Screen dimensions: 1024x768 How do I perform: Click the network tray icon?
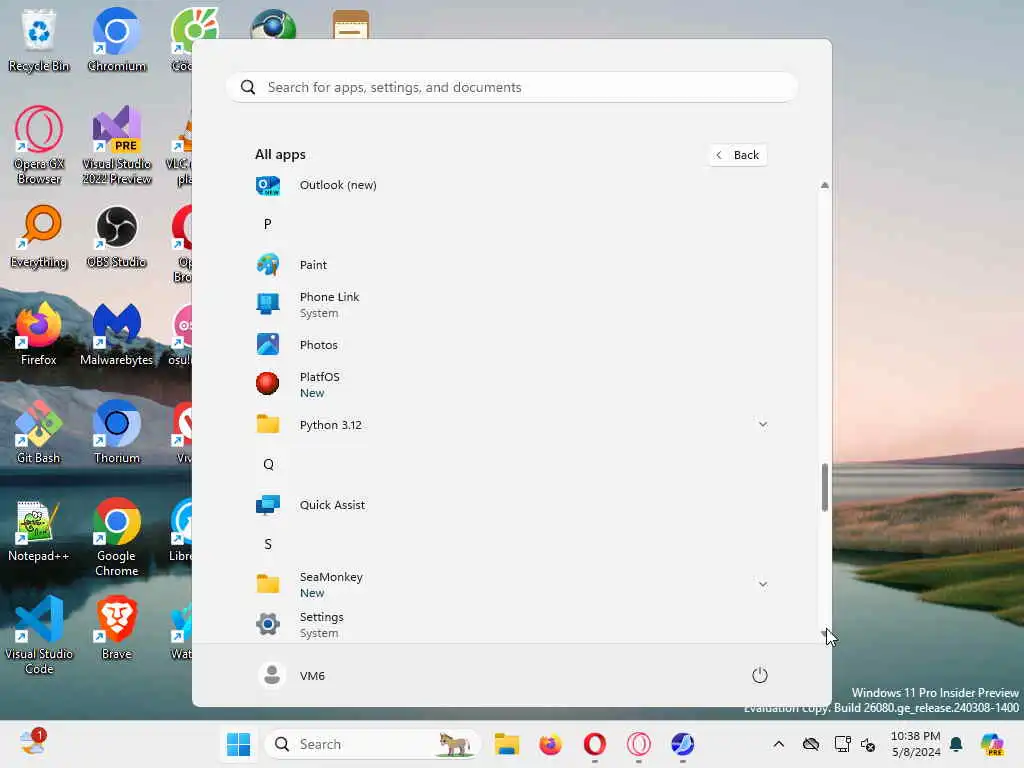(x=842, y=744)
